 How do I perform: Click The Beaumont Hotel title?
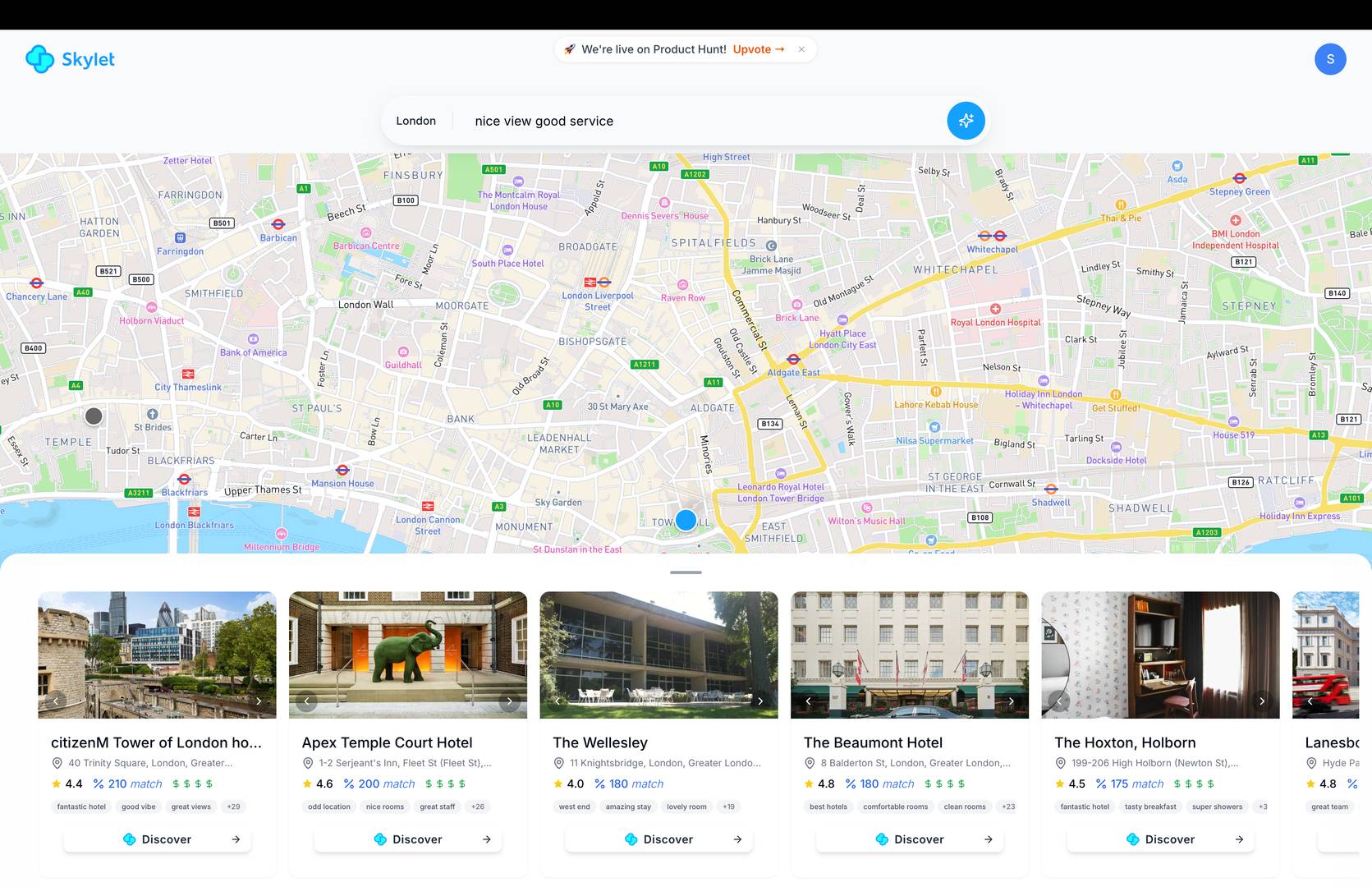[x=873, y=742]
